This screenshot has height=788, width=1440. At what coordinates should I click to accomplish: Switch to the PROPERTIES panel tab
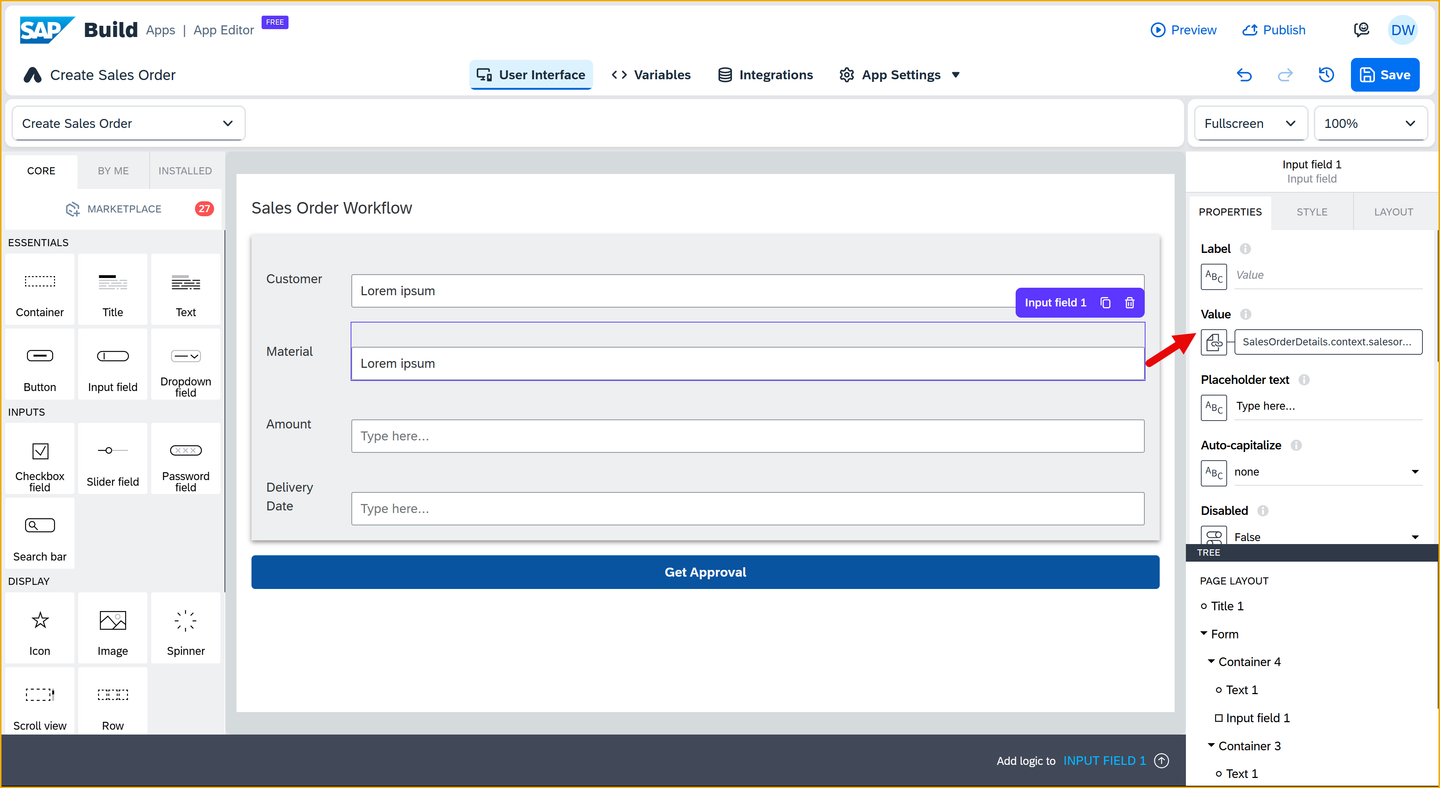coord(1230,212)
